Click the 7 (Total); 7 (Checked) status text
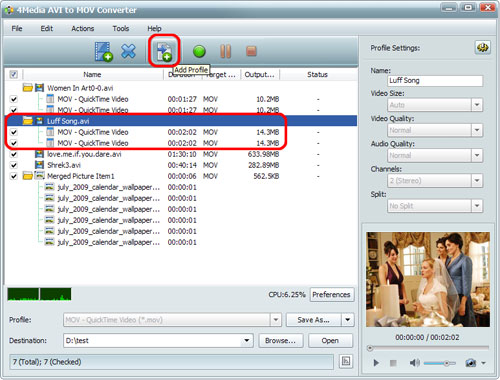Screen dimensions: 500x380 point(47,362)
